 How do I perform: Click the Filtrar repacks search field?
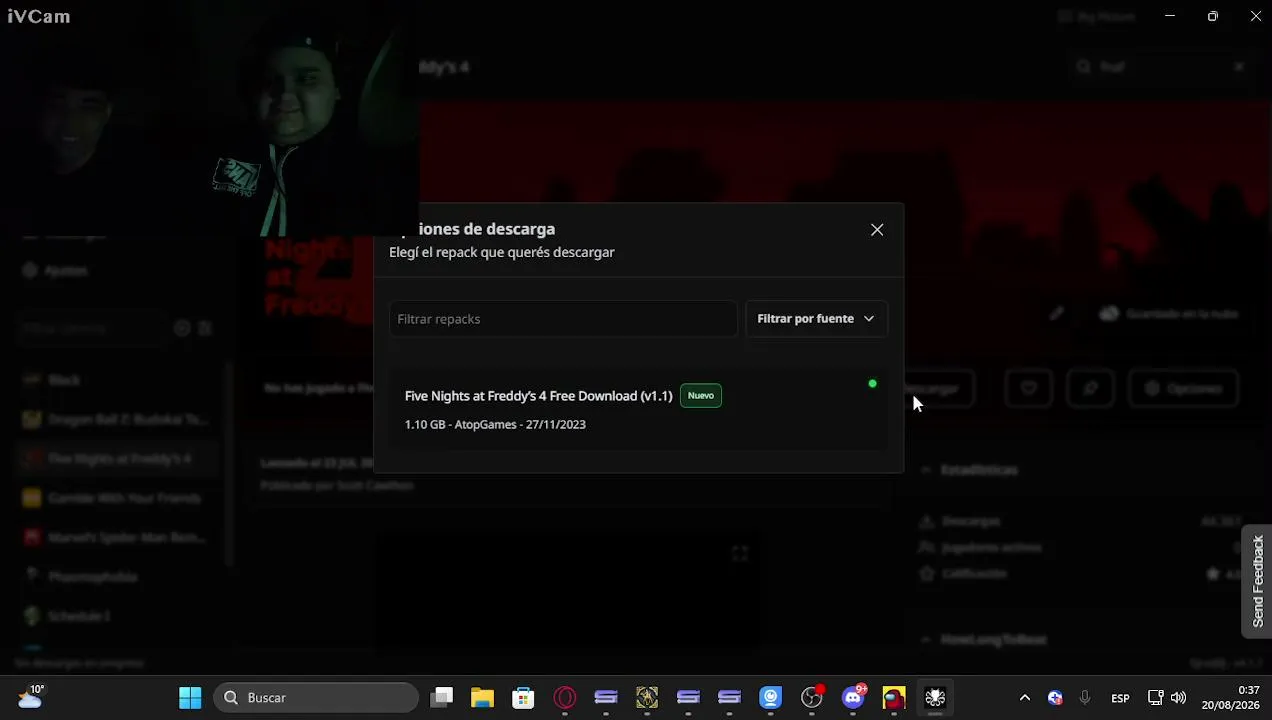pyautogui.click(x=563, y=319)
